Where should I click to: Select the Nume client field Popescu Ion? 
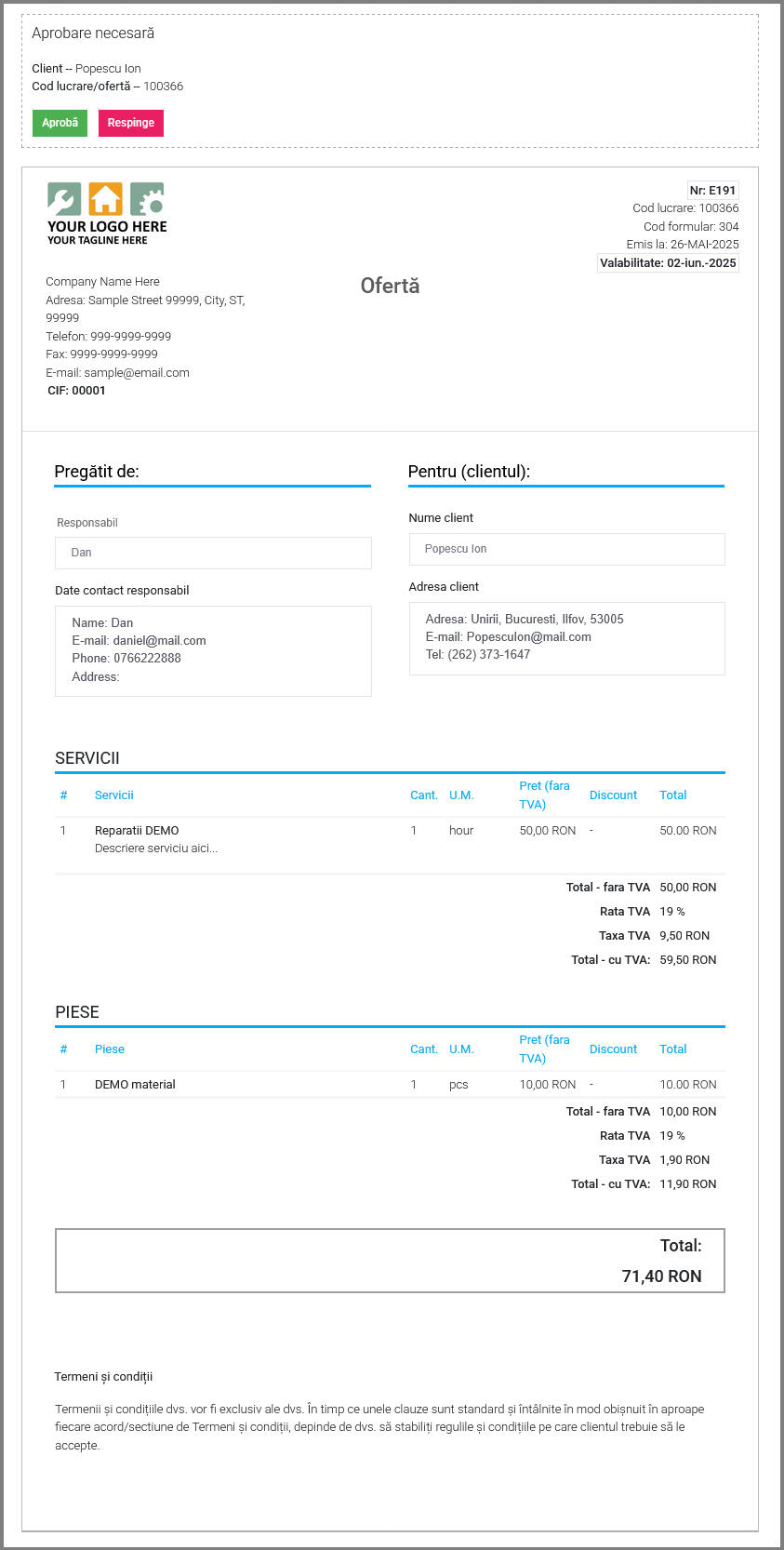pyautogui.click(x=566, y=549)
